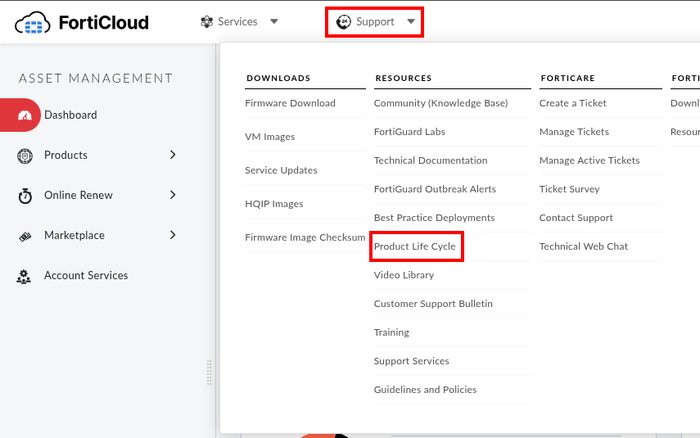The image size is (700, 438).
Task: Collapse the Support dropdown arrow
Action: (x=410, y=21)
